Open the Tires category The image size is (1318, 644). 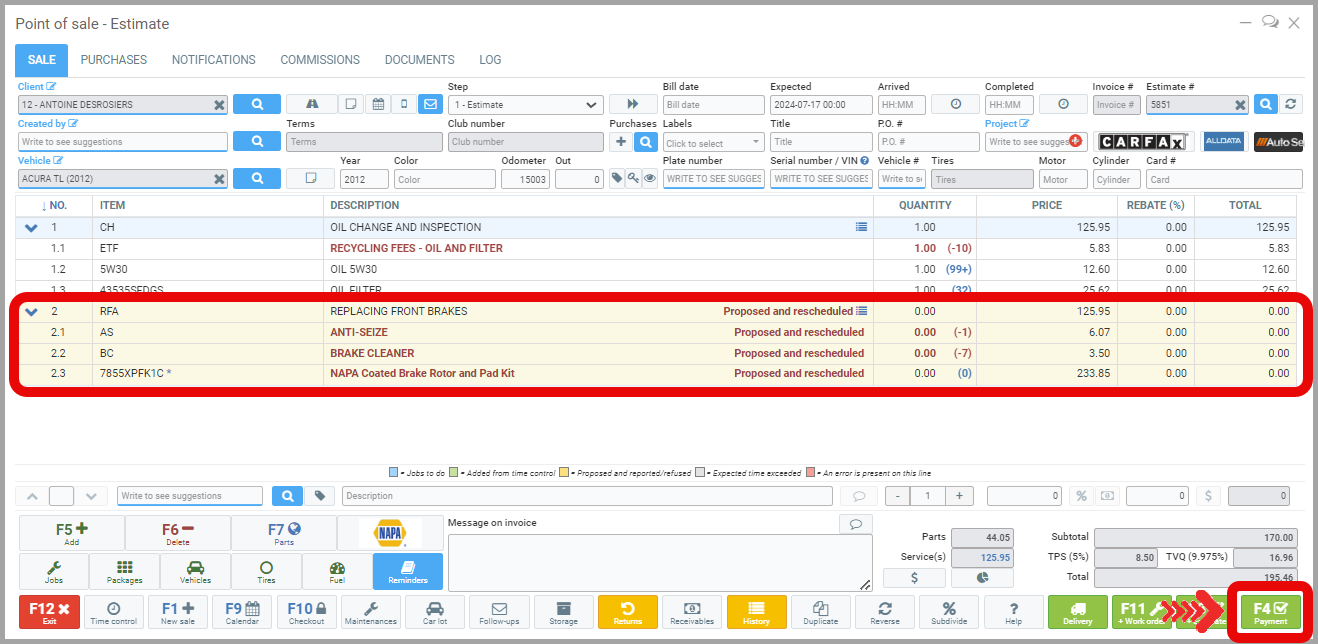[x=266, y=572]
